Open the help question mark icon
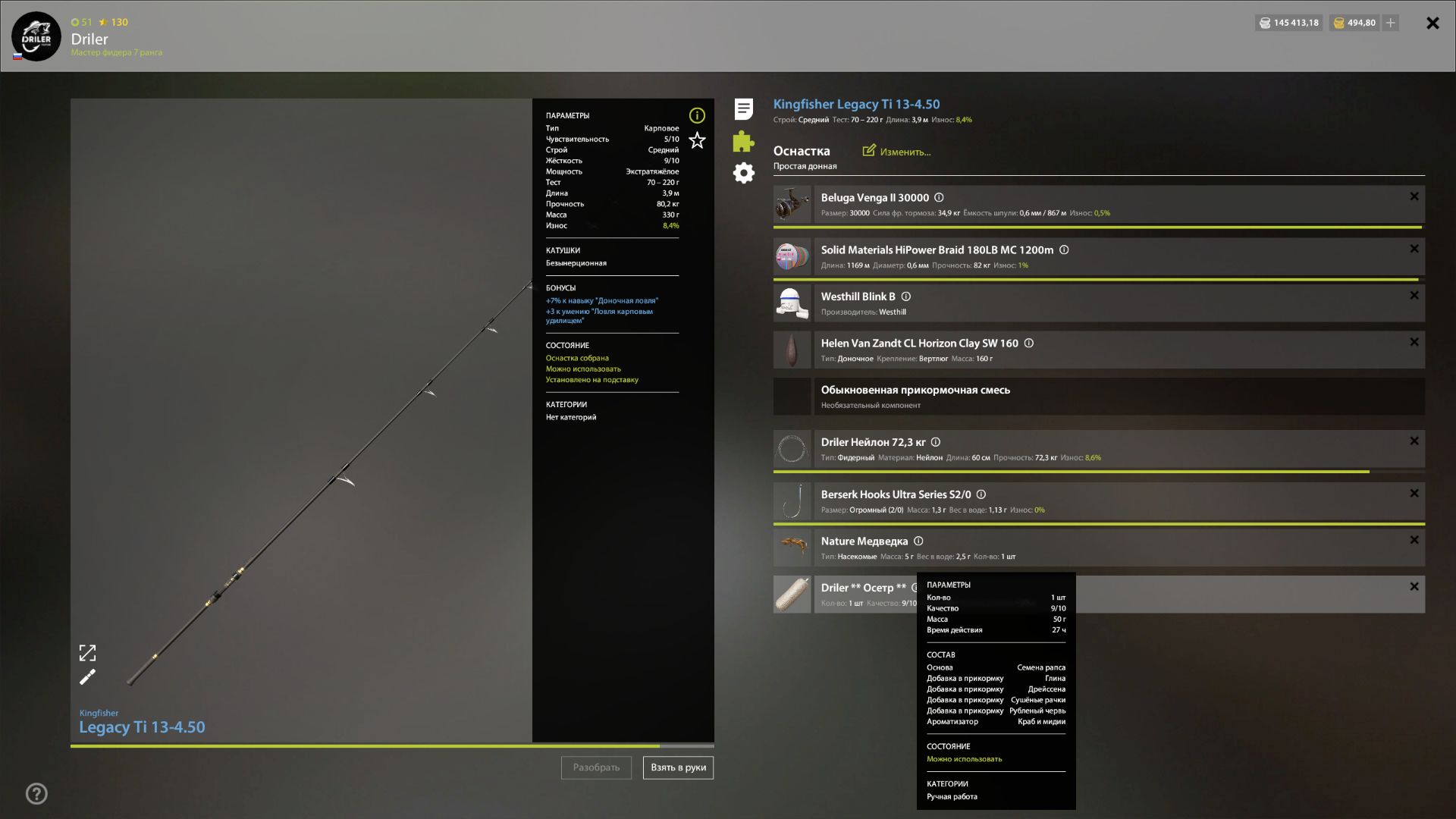The width and height of the screenshot is (1456, 819). click(36, 793)
